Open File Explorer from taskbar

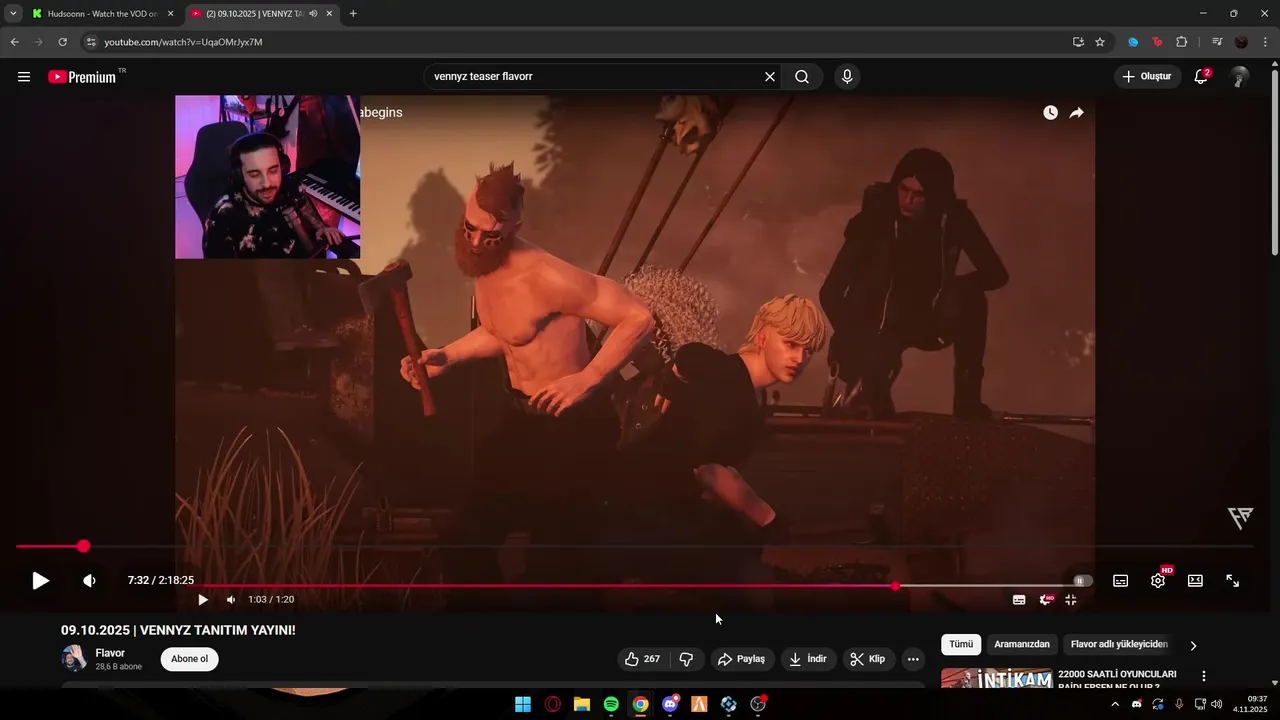pos(582,704)
